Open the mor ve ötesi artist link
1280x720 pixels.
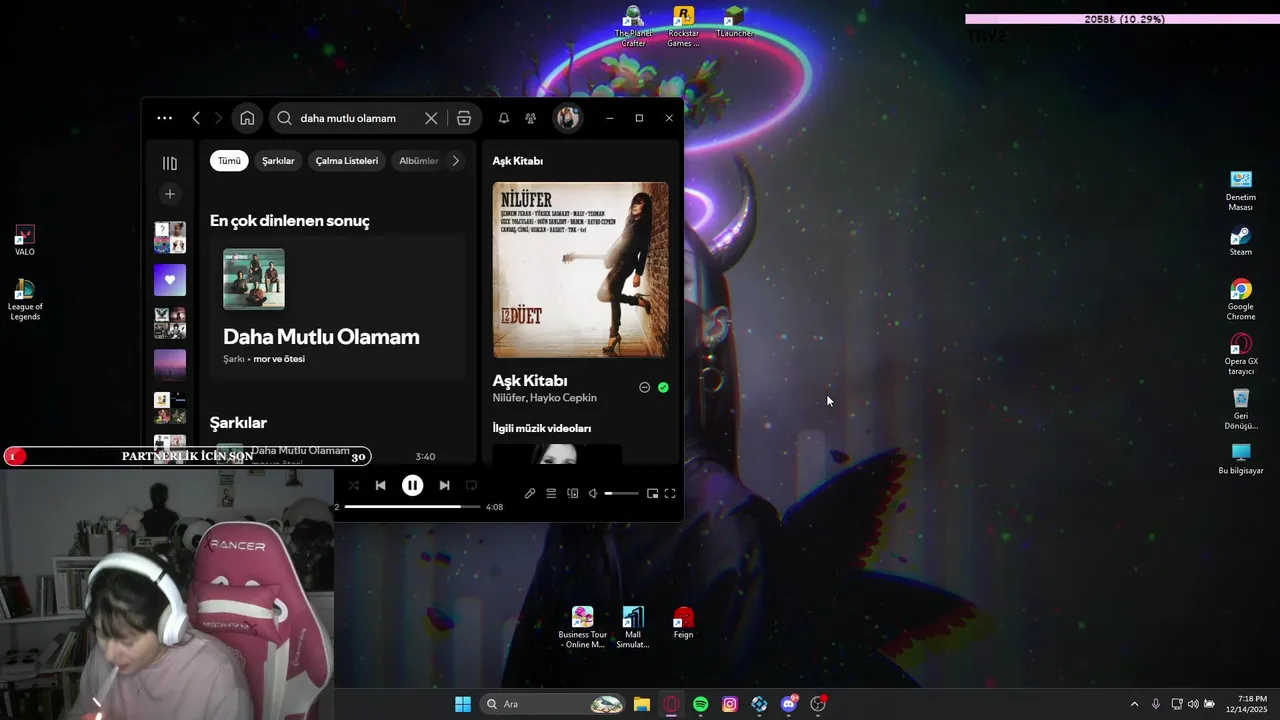[x=279, y=359]
